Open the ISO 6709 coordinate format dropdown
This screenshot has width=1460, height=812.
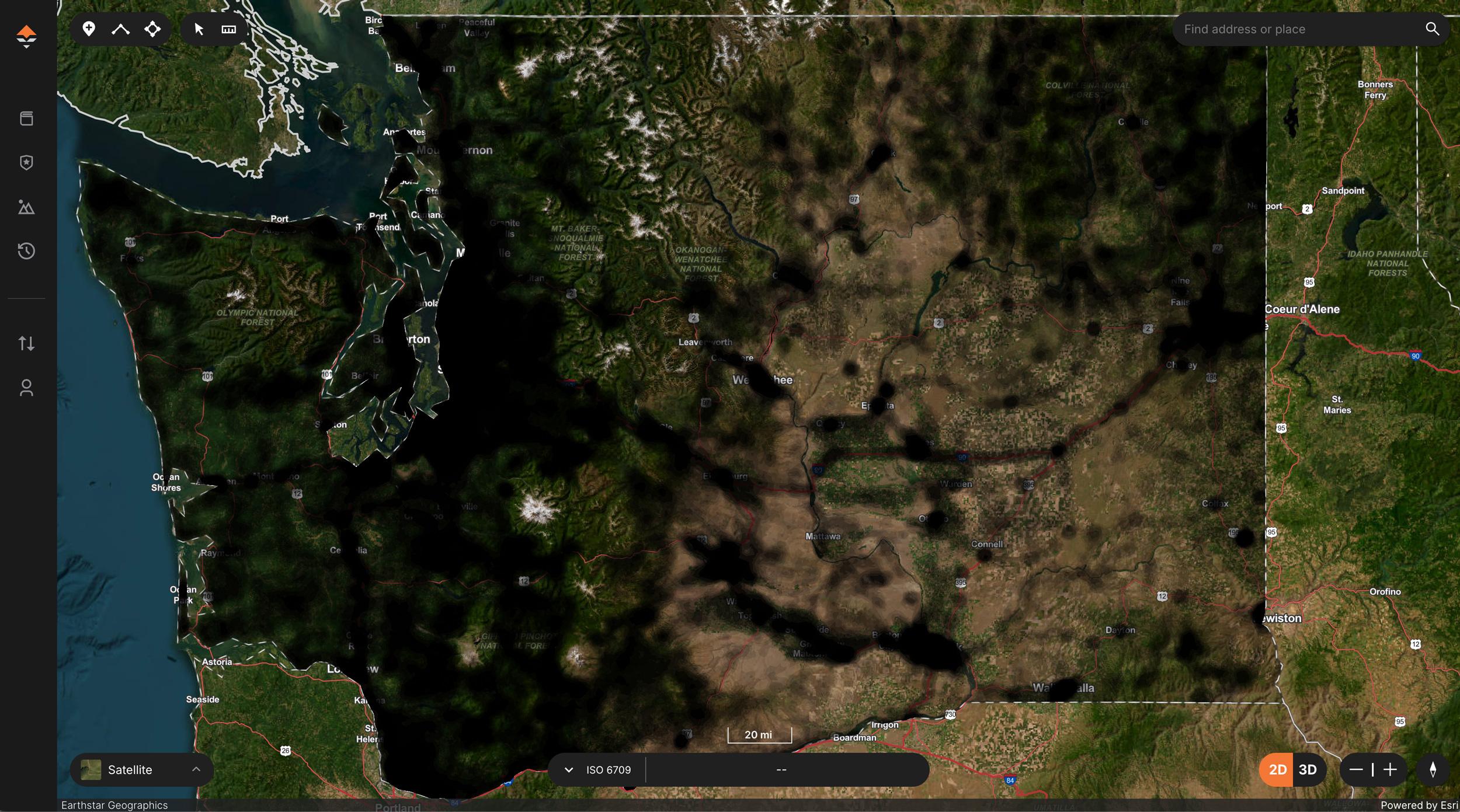tap(568, 769)
